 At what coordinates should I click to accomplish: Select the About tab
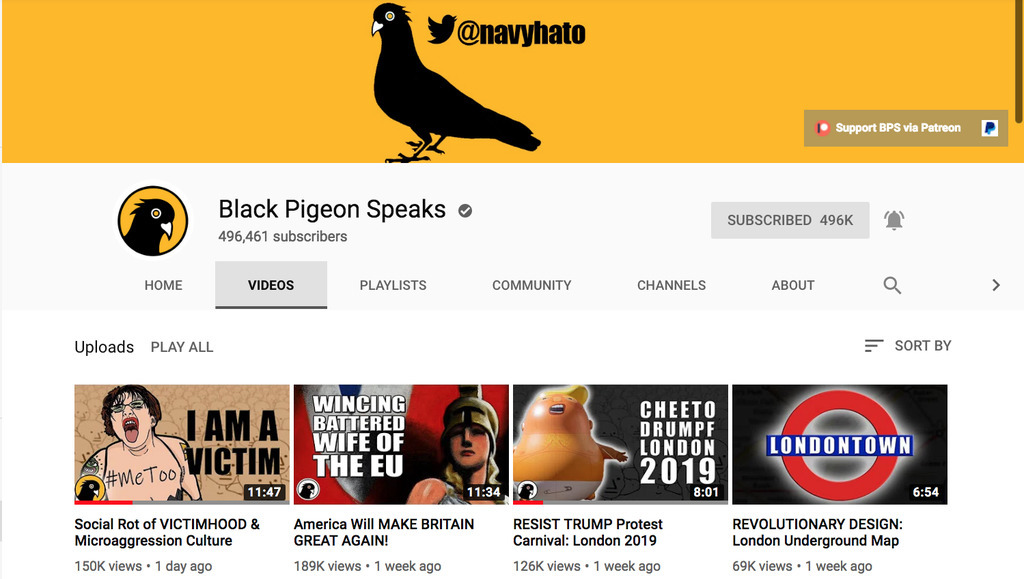click(792, 285)
